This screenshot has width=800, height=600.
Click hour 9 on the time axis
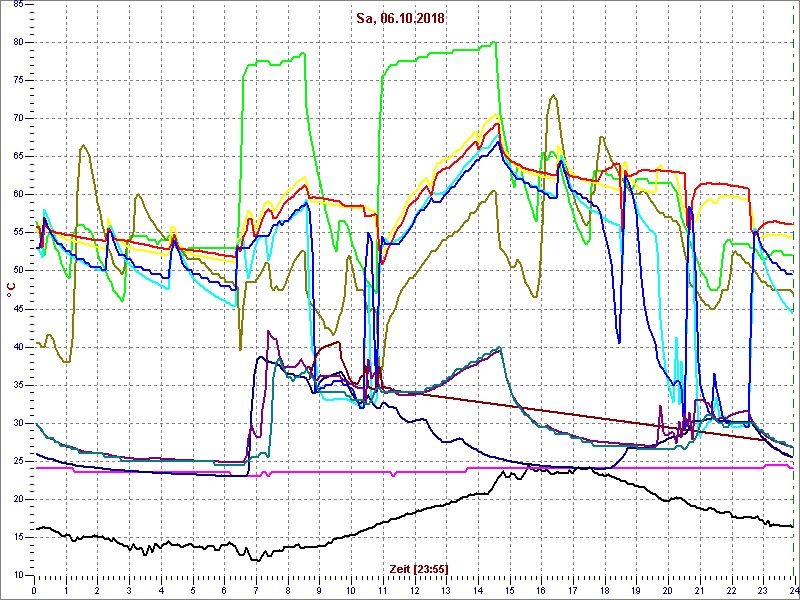[x=319, y=590]
